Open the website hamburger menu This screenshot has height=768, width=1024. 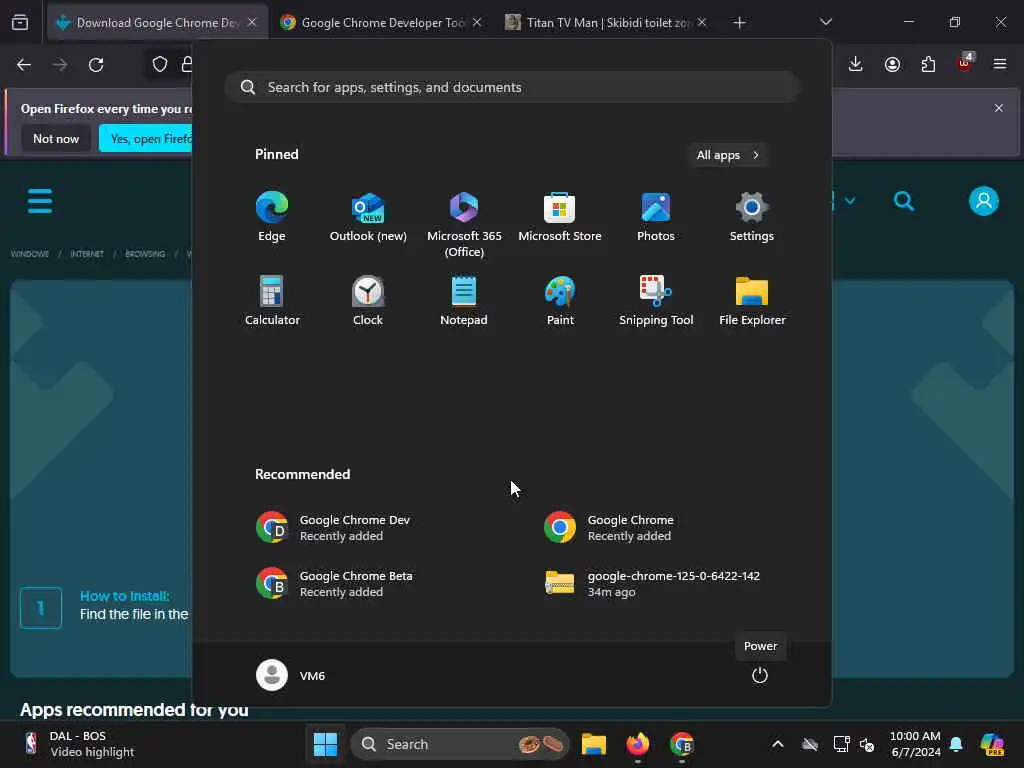click(40, 200)
